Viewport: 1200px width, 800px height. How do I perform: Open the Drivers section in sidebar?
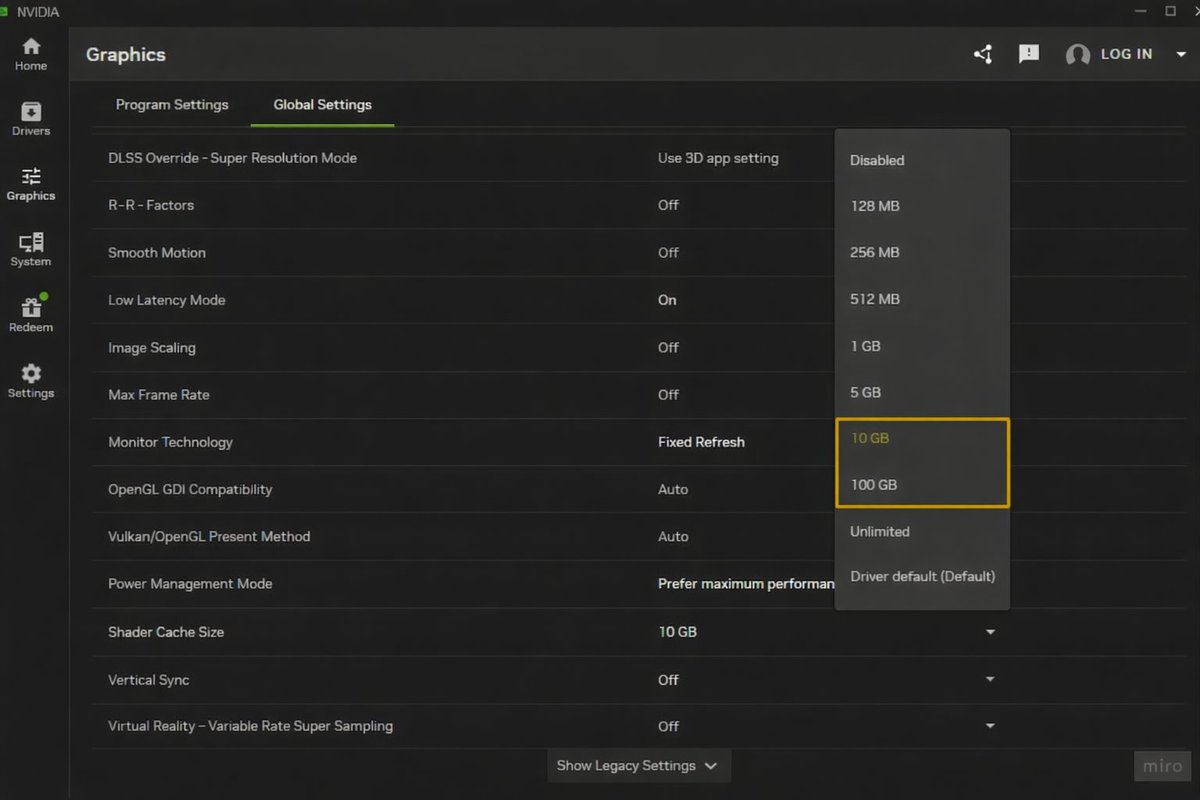pos(31,119)
